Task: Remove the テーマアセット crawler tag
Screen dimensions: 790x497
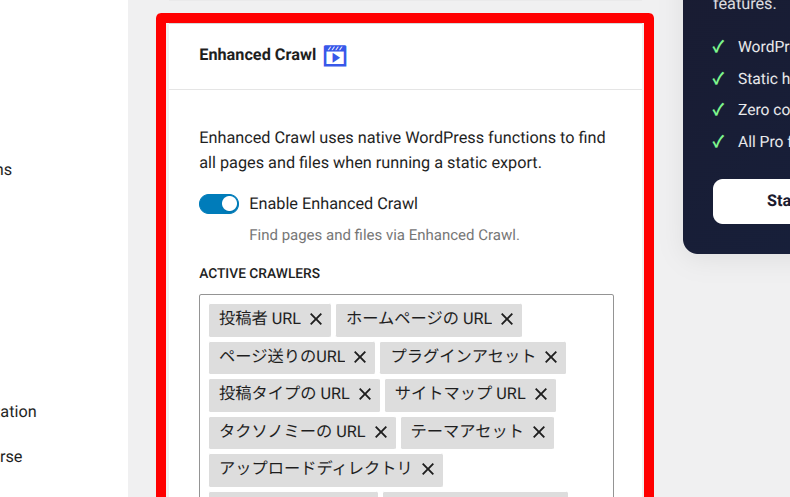Action: [539, 432]
